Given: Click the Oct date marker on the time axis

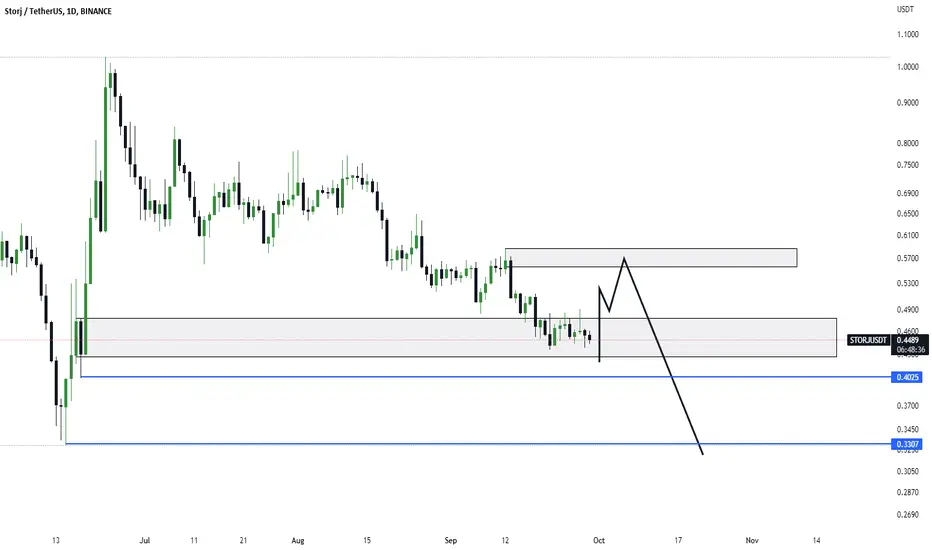Looking at the screenshot, I should [x=599, y=540].
